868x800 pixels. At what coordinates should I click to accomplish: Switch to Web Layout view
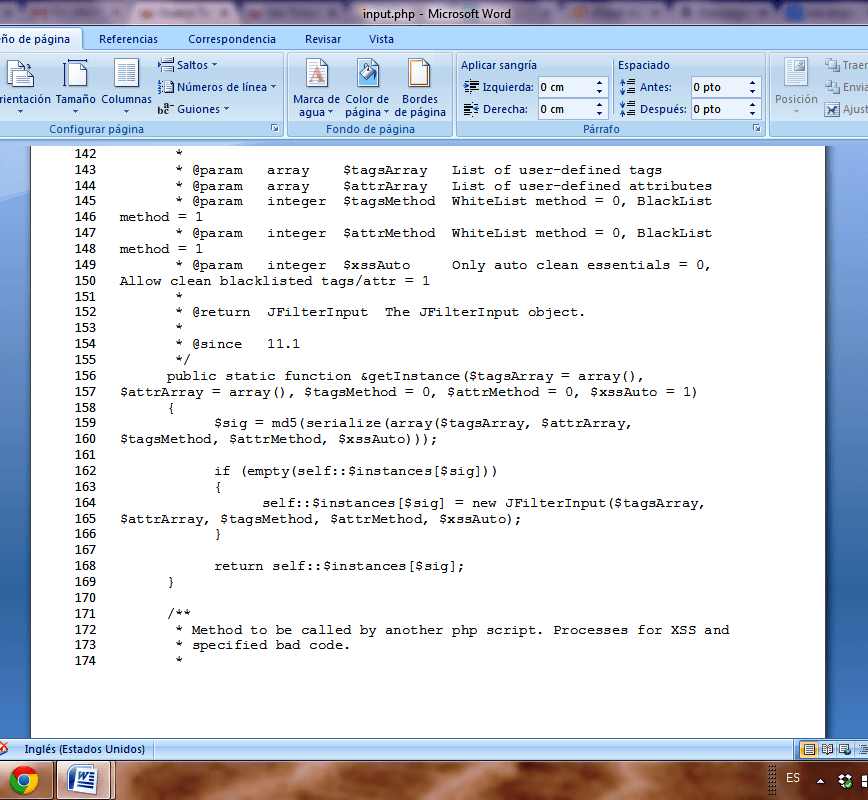click(x=844, y=750)
